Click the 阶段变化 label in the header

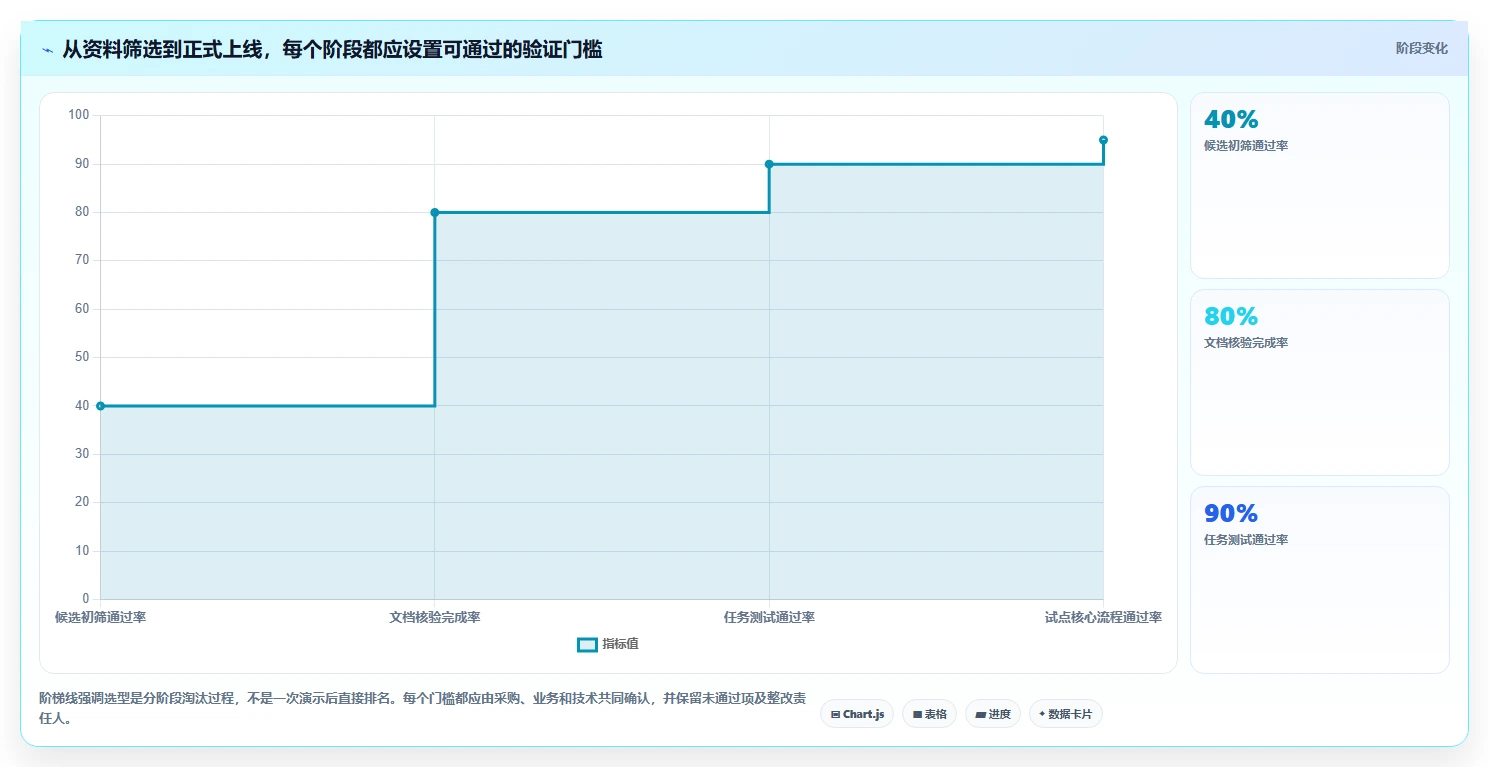(x=1421, y=48)
